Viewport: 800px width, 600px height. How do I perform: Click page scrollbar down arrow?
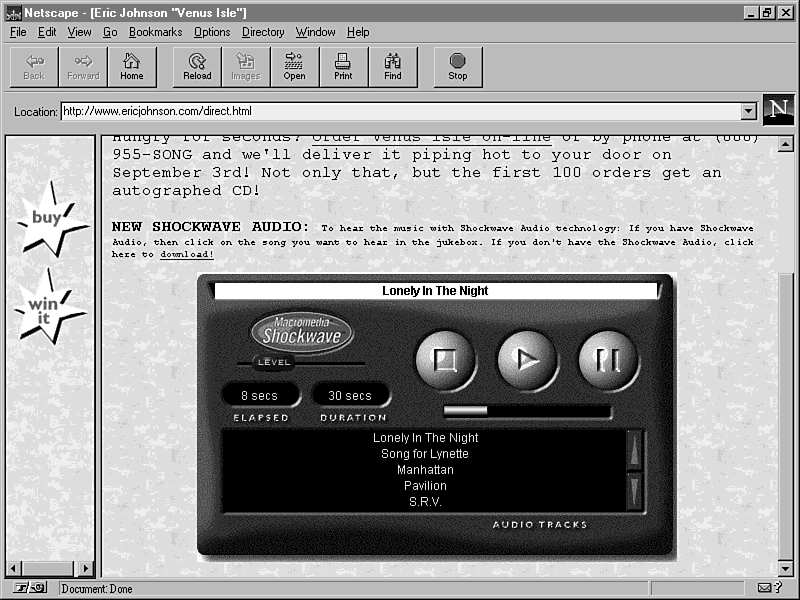pyautogui.click(x=785, y=568)
